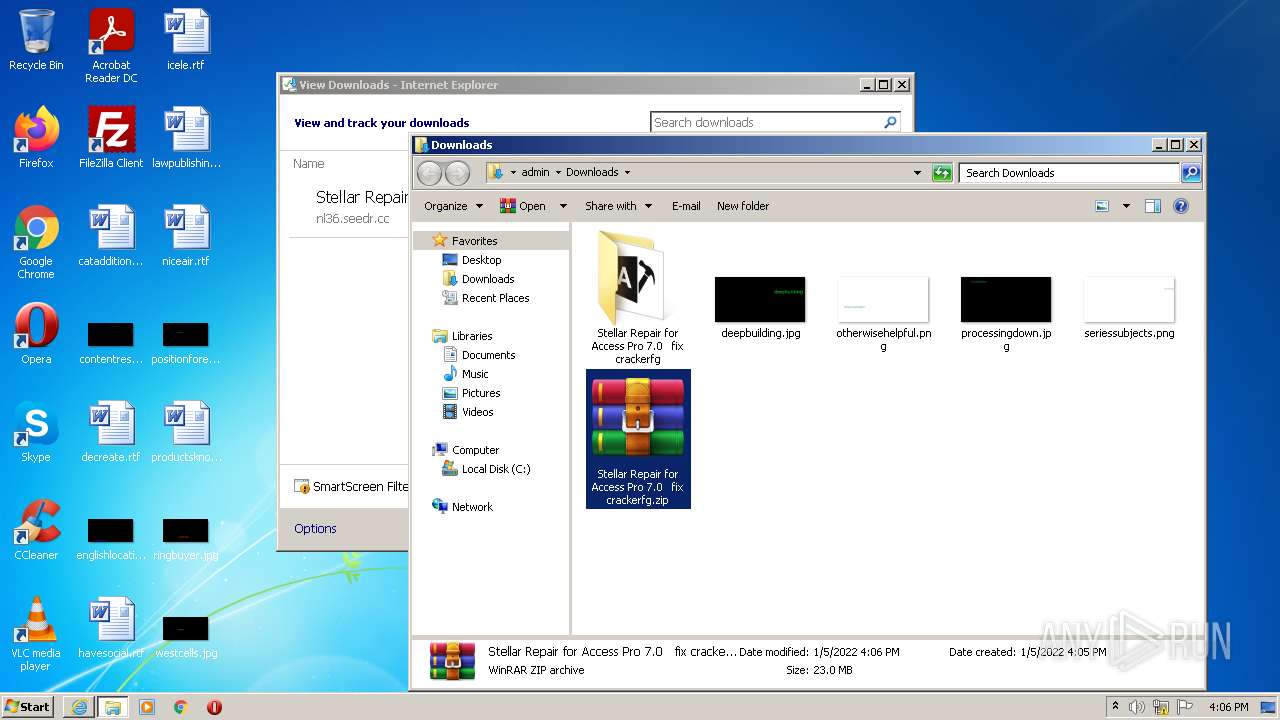Click the Explorer Forward navigation button
This screenshot has height=720, width=1280.
pos(457,173)
